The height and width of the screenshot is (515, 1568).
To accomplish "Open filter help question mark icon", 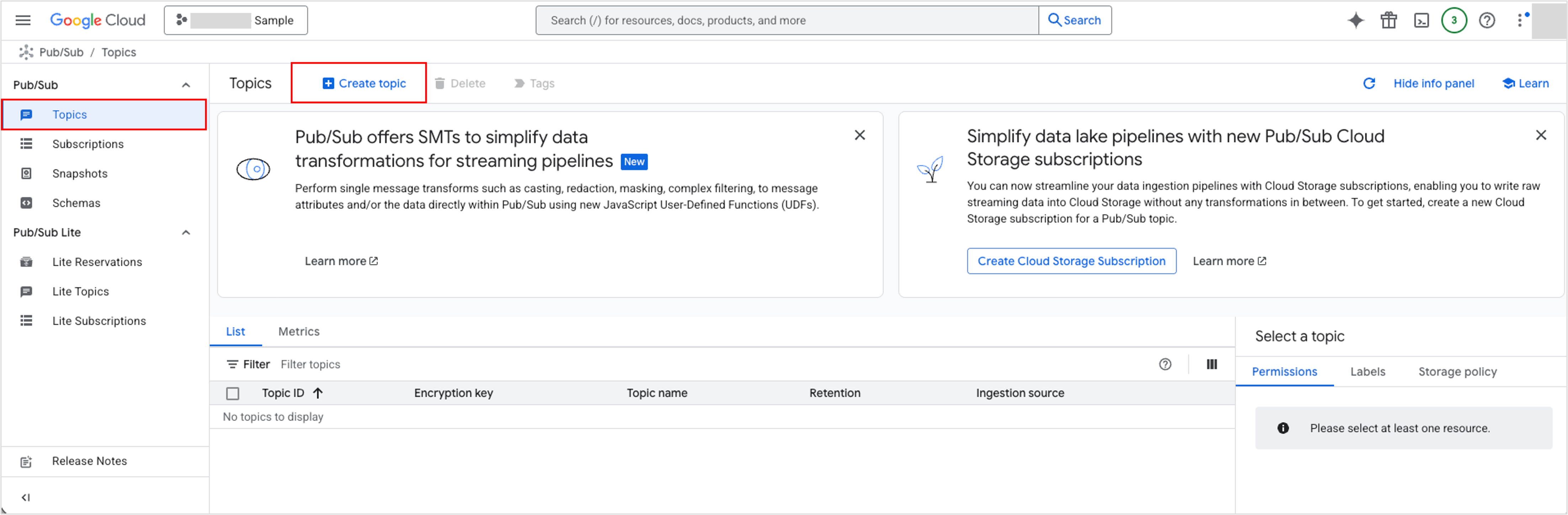I will 1165,365.
